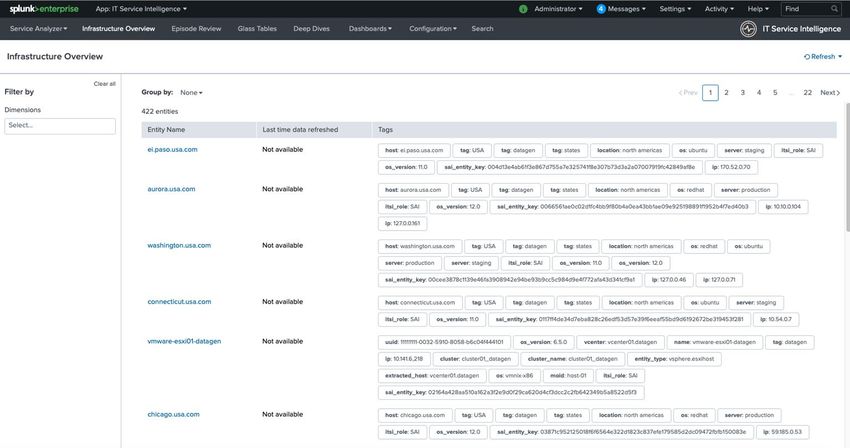Click the Clear all filter link
Screen dimensions: 850x448
click(x=105, y=84)
